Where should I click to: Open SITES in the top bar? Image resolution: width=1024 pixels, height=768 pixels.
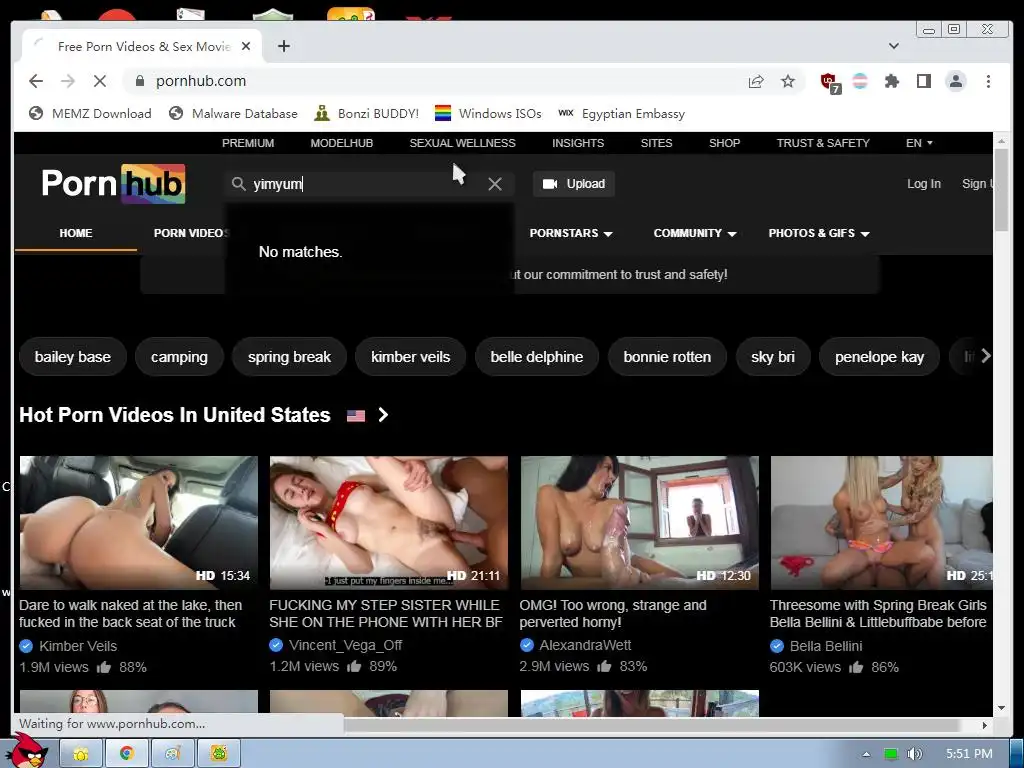656,143
